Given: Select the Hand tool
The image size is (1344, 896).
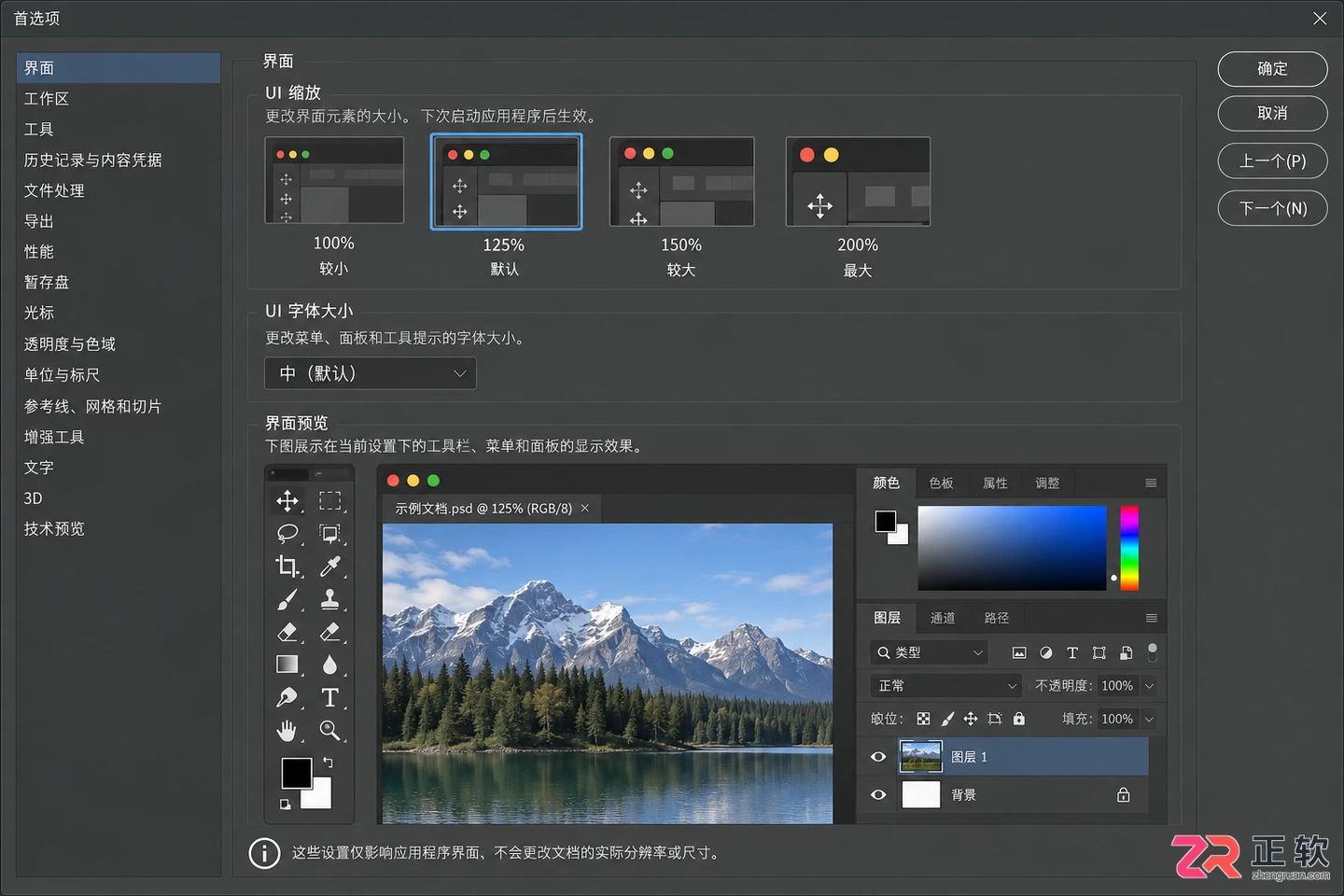Looking at the screenshot, I should (x=287, y=730).
